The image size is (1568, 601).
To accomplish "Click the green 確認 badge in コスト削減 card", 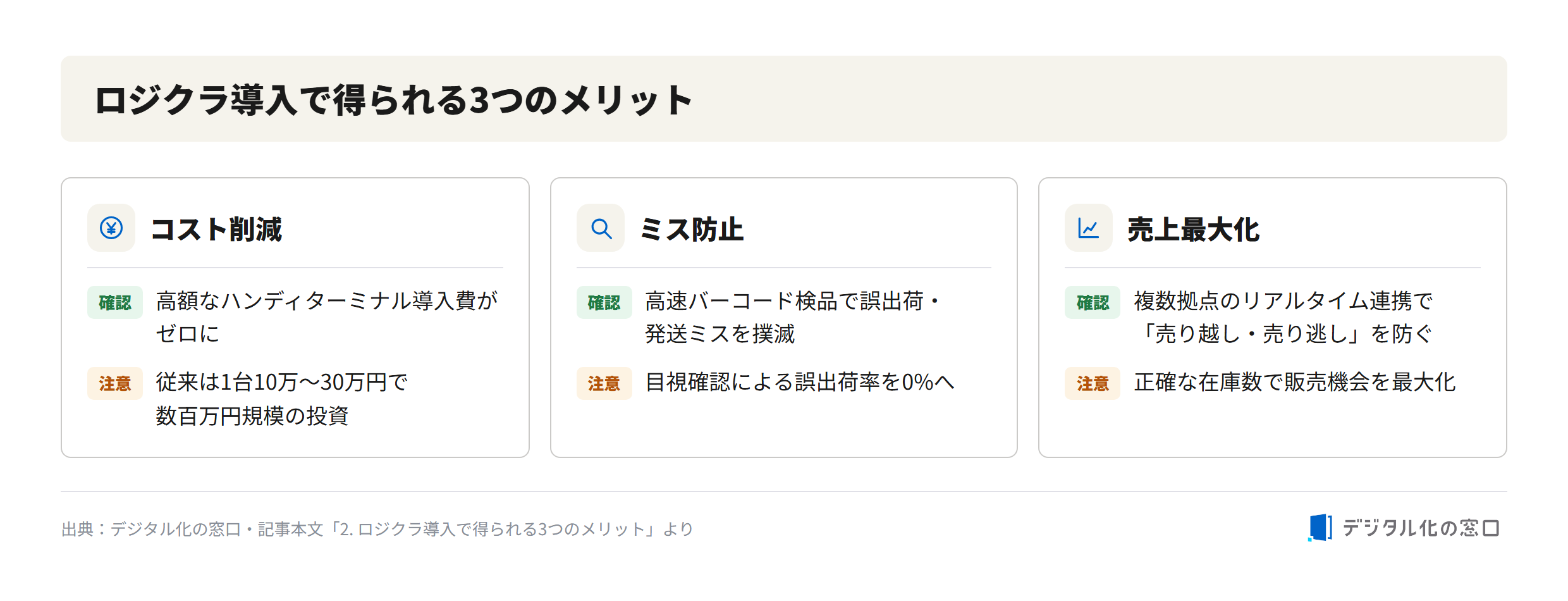I will point(115,302).
